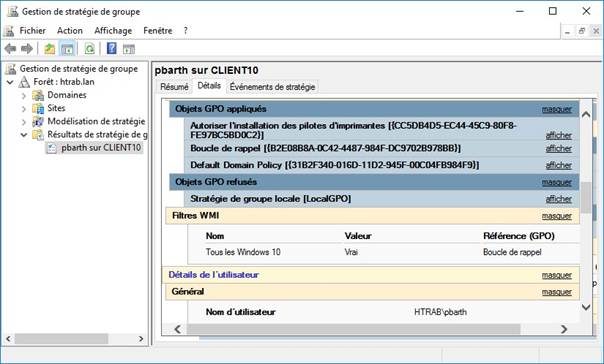604x364 pixels.
Task: Hide the Général section
Action: click(x=557, y=292)
